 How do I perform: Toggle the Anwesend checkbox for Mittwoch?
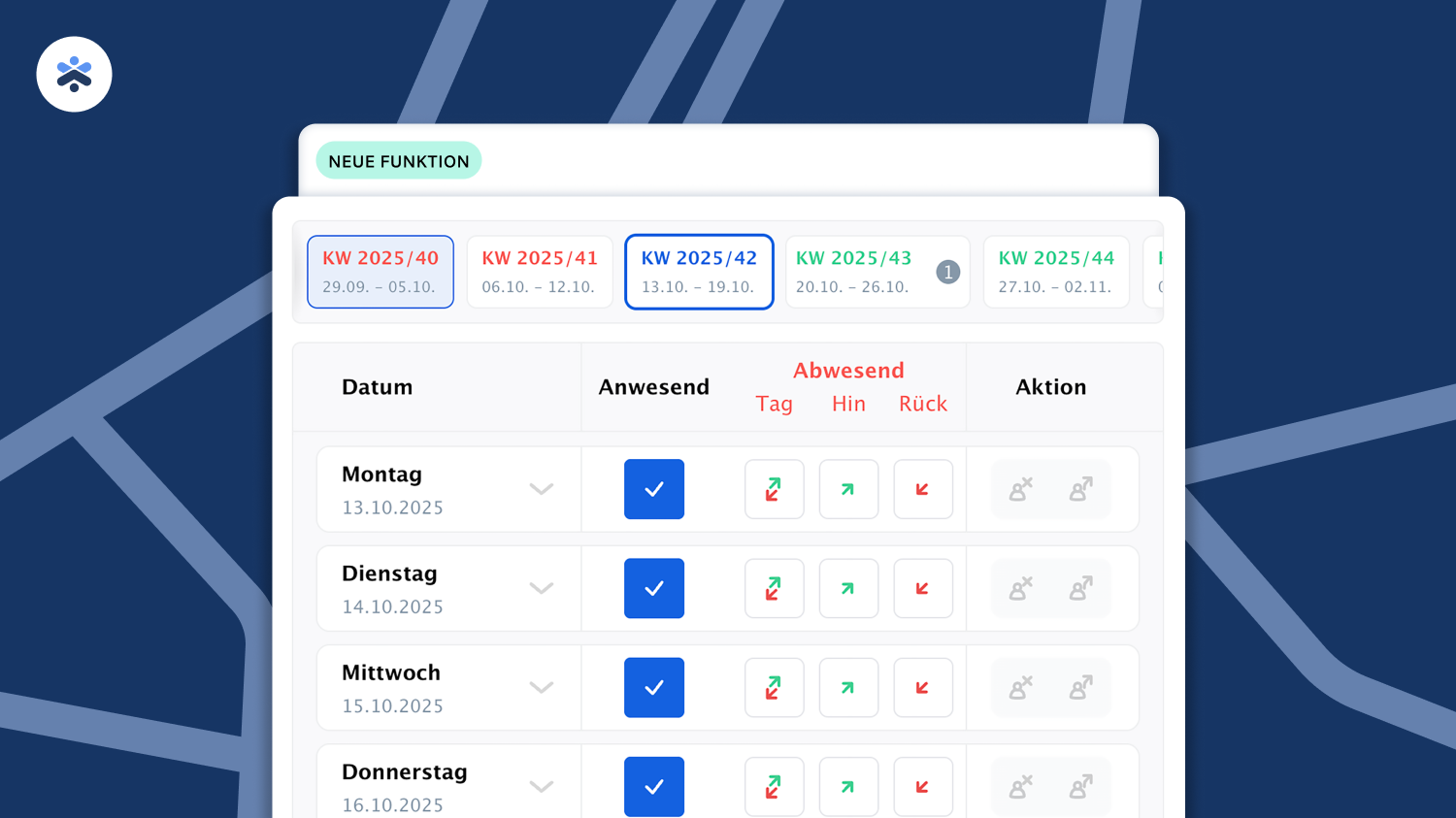653,688
